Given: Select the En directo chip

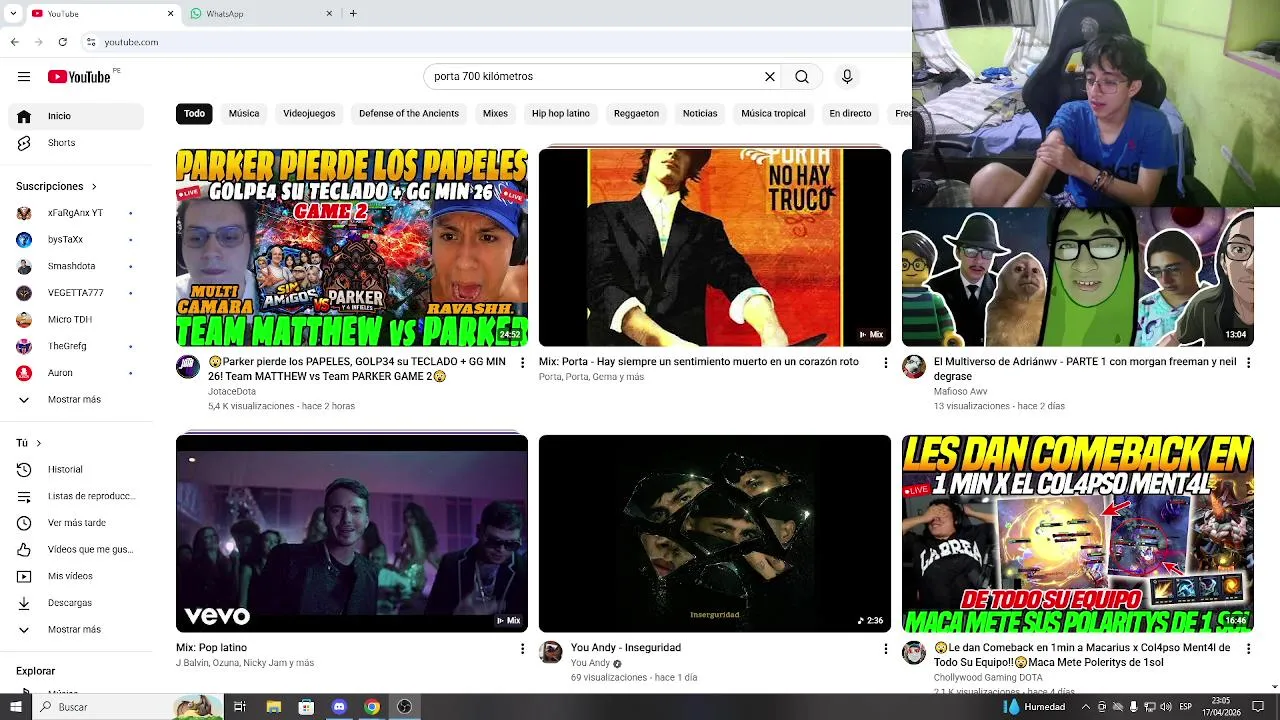Looking at the screenshot, I should pyautogui.click(x=850, y=114).
